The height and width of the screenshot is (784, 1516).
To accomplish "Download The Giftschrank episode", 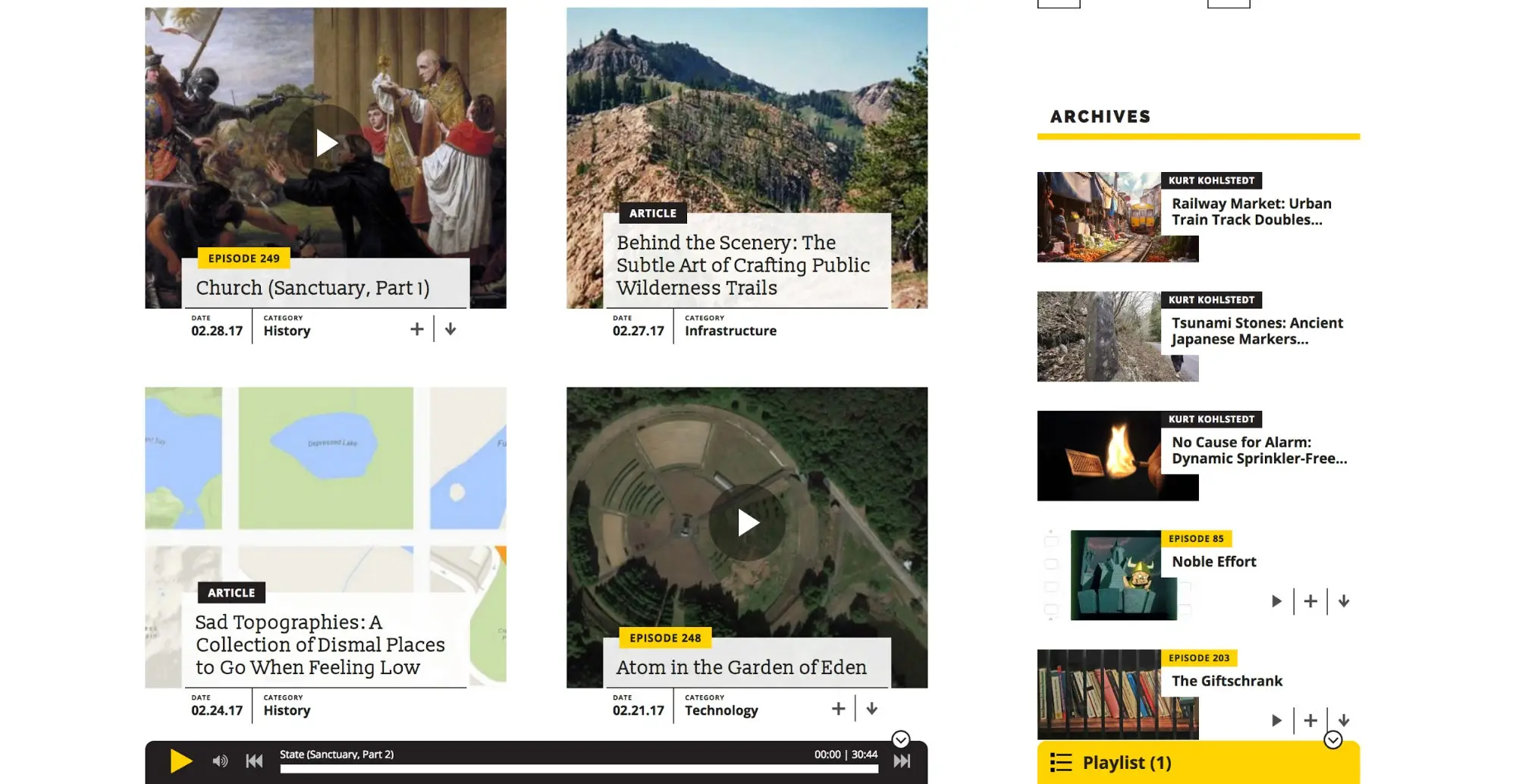I will click(x=1344, y=720).
